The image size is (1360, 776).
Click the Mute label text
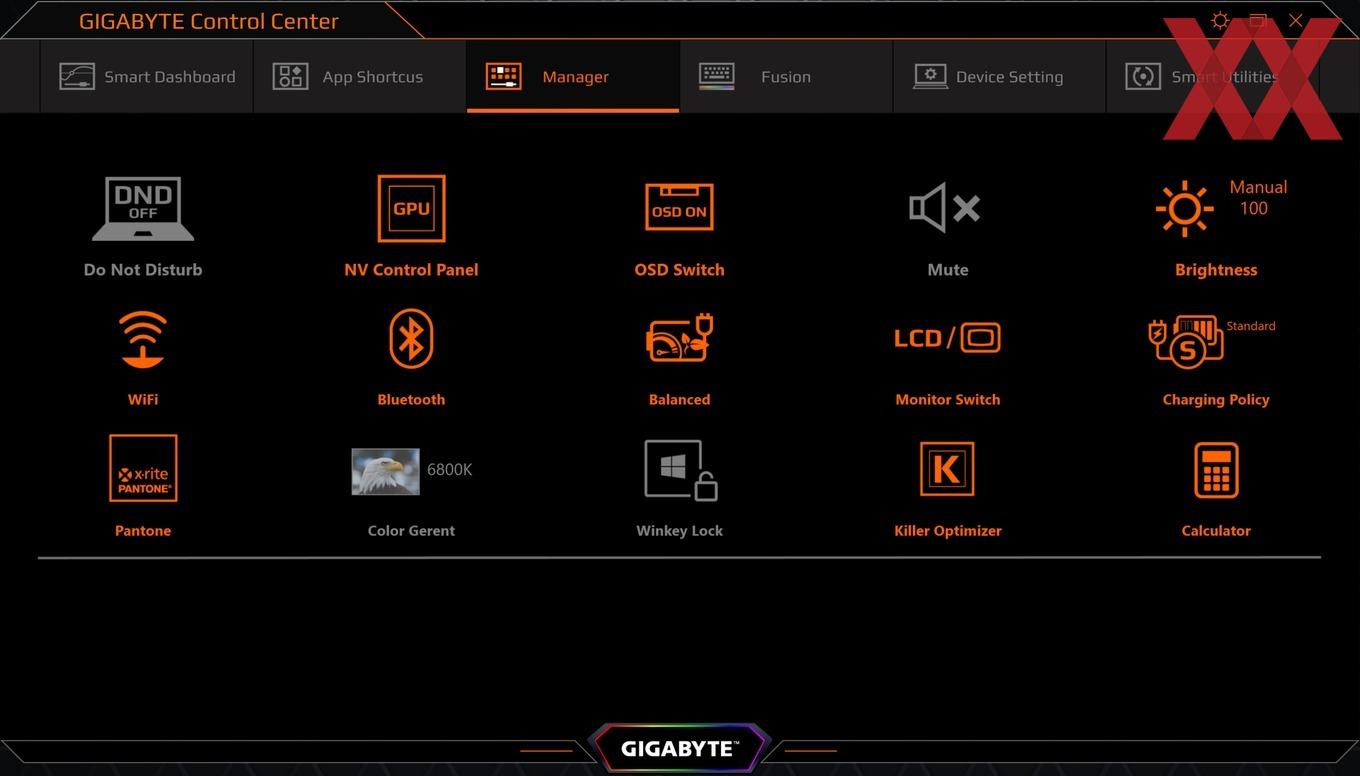pyautogui.click(x=948, y=270)
